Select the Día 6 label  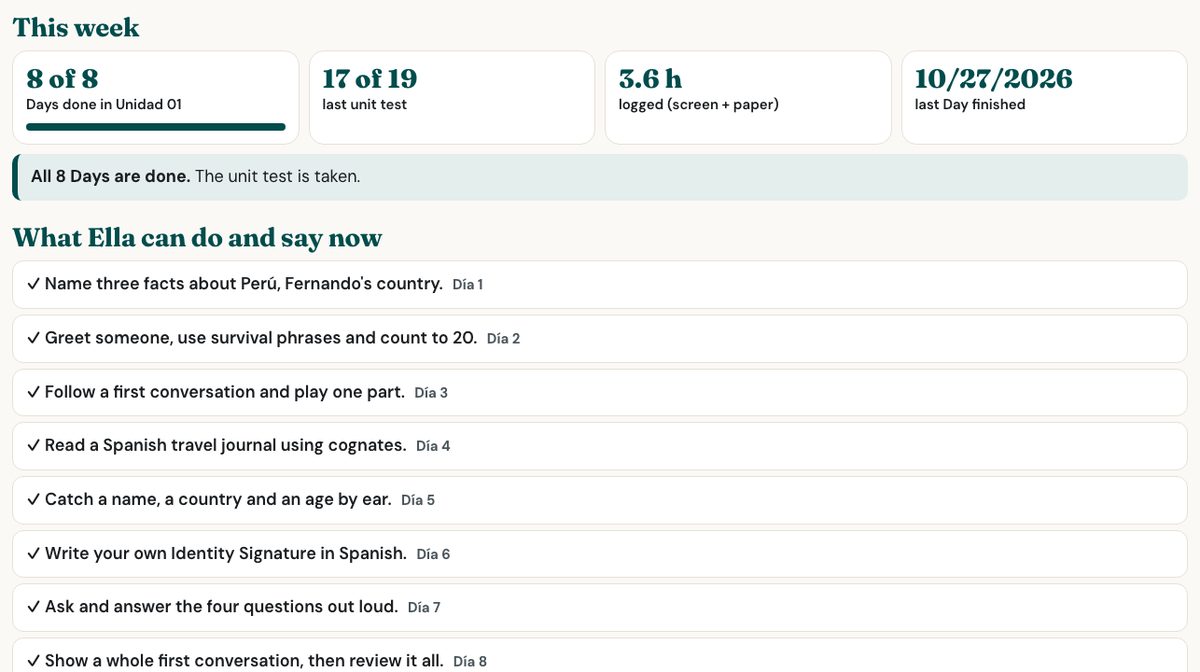(x=433, y=554)
